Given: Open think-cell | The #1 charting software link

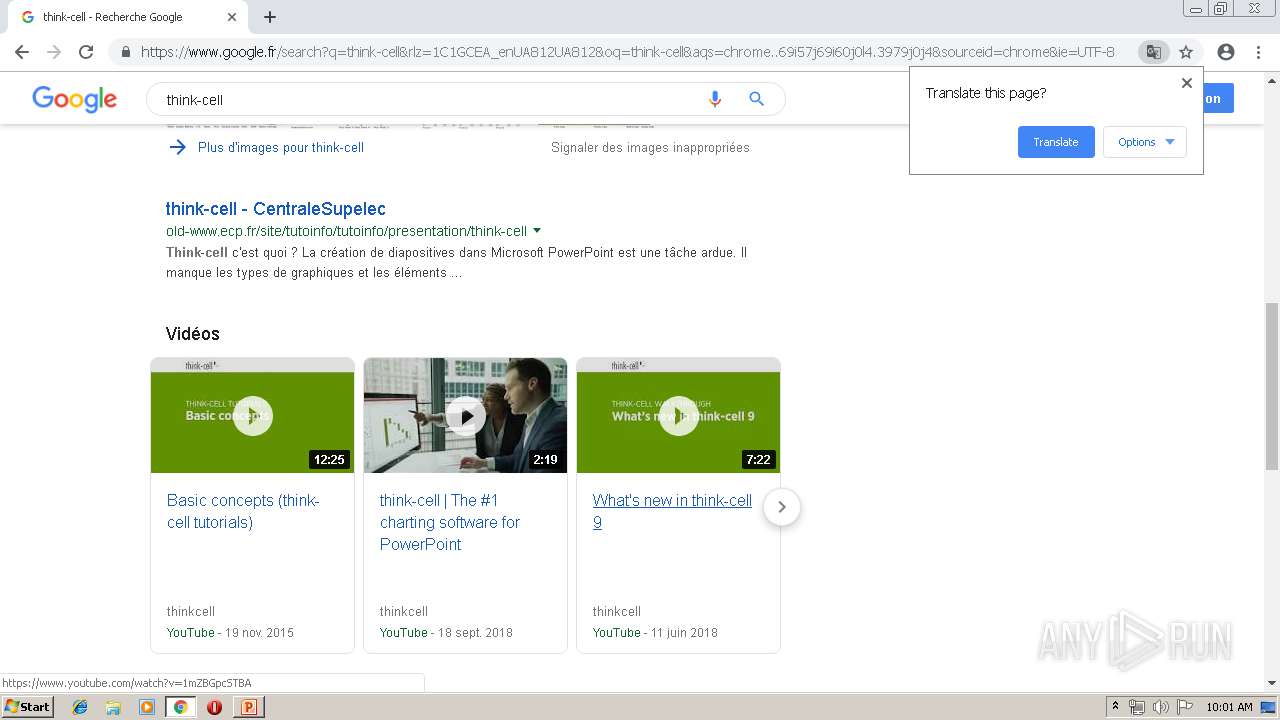Looking at the screenshot, I should (450, 522).
